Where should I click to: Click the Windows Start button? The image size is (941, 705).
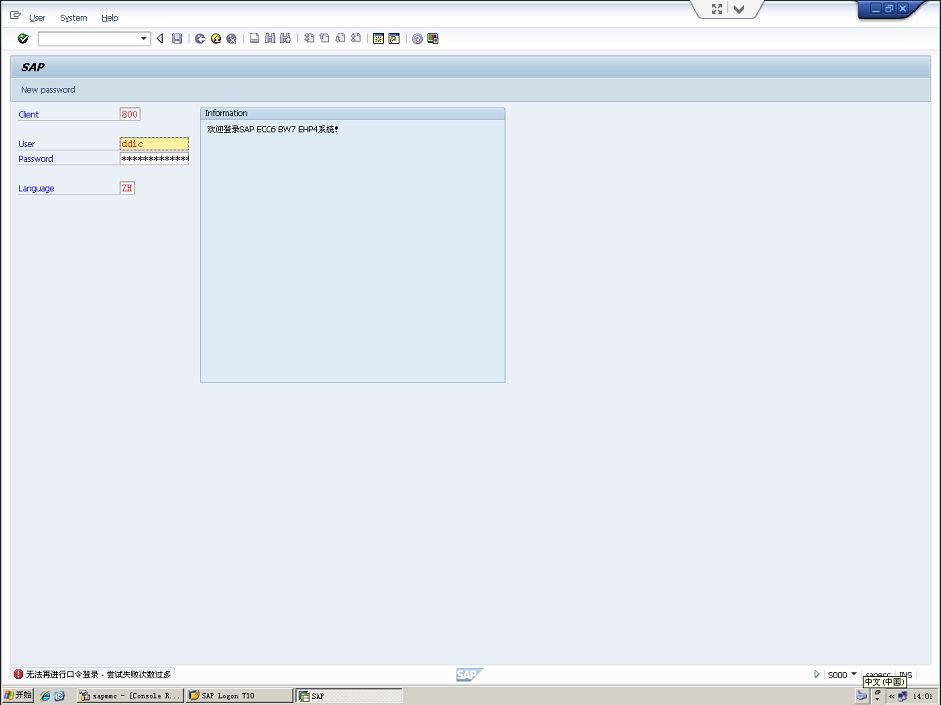click(x=18, y=695)
